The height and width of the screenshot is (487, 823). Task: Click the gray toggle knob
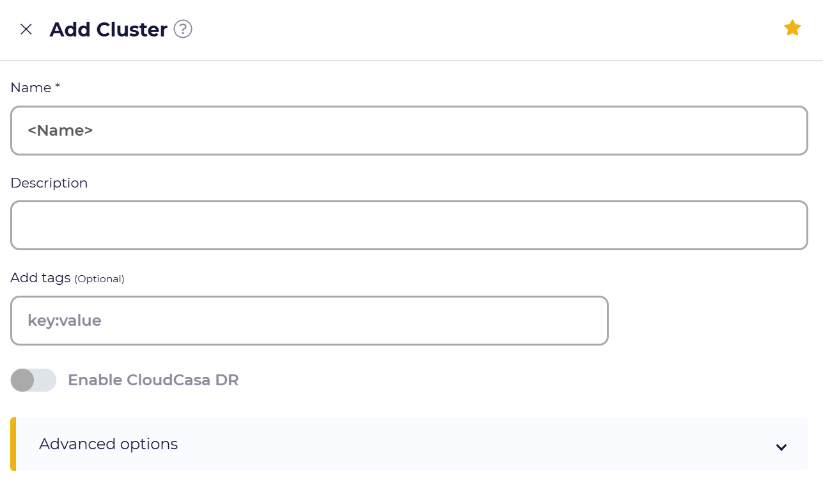(x=23, y=380)
